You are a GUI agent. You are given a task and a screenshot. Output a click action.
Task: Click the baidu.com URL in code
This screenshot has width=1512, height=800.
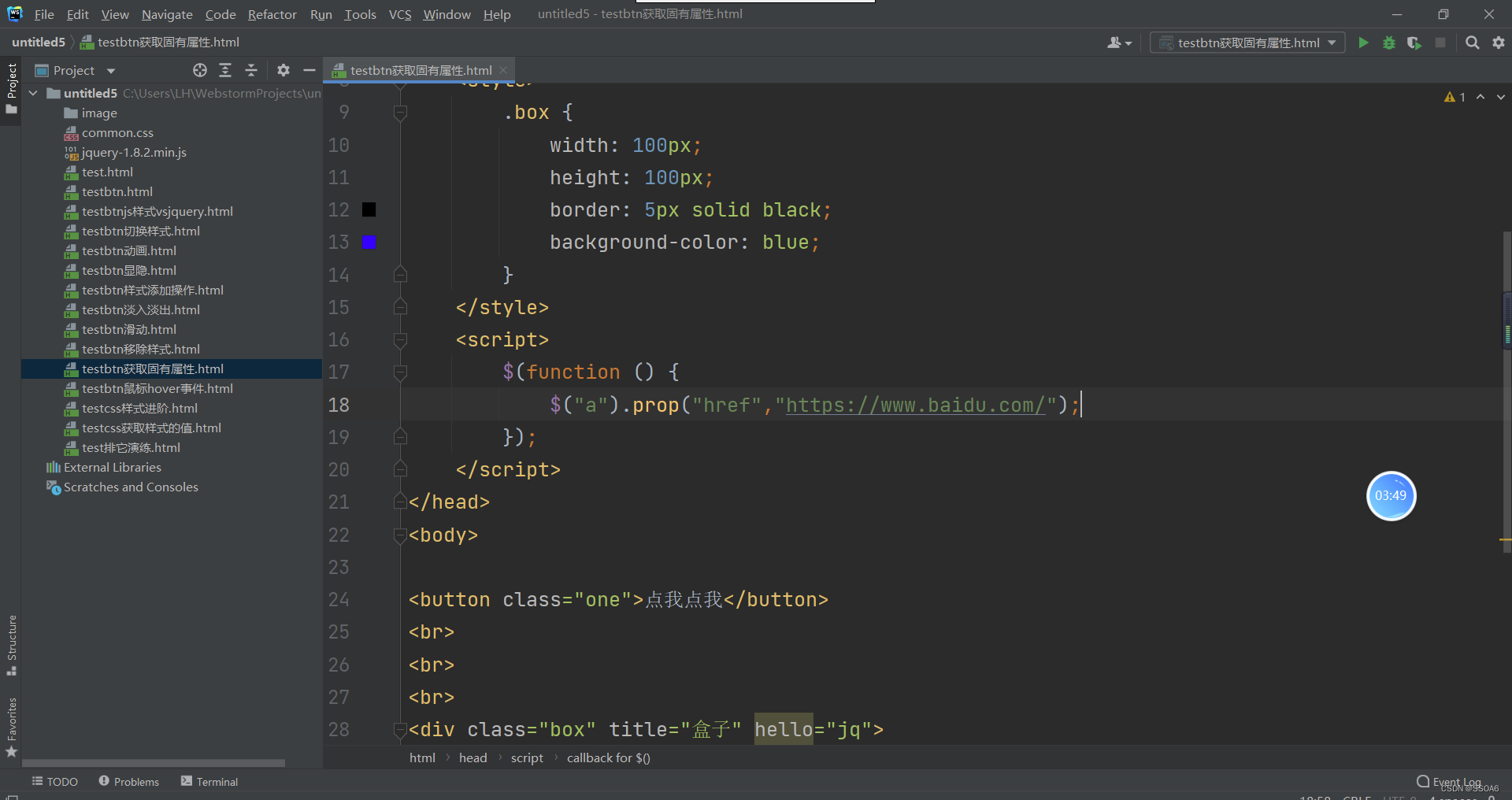point(915,405)
